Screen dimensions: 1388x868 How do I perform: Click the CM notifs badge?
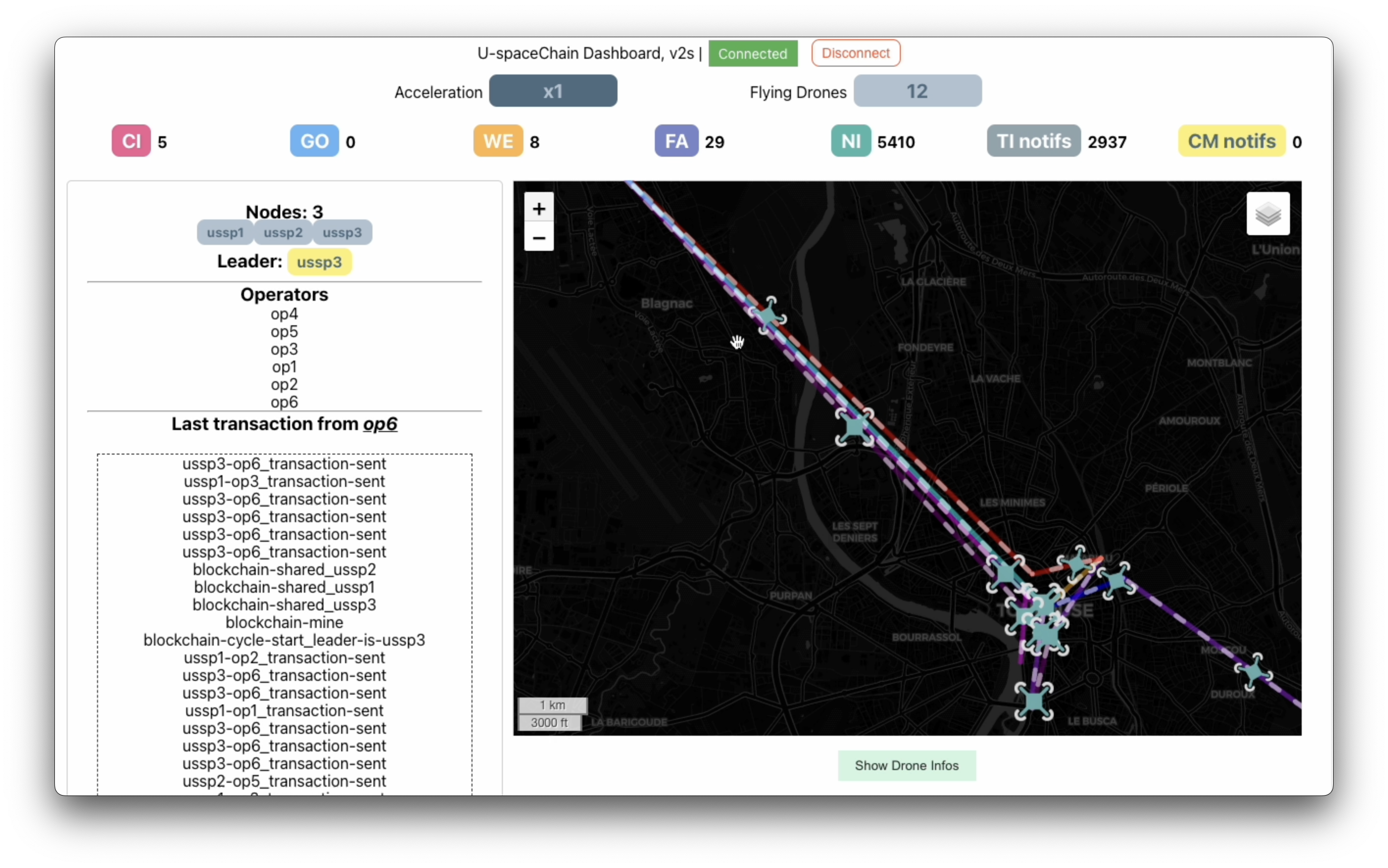coord(1231,141)
